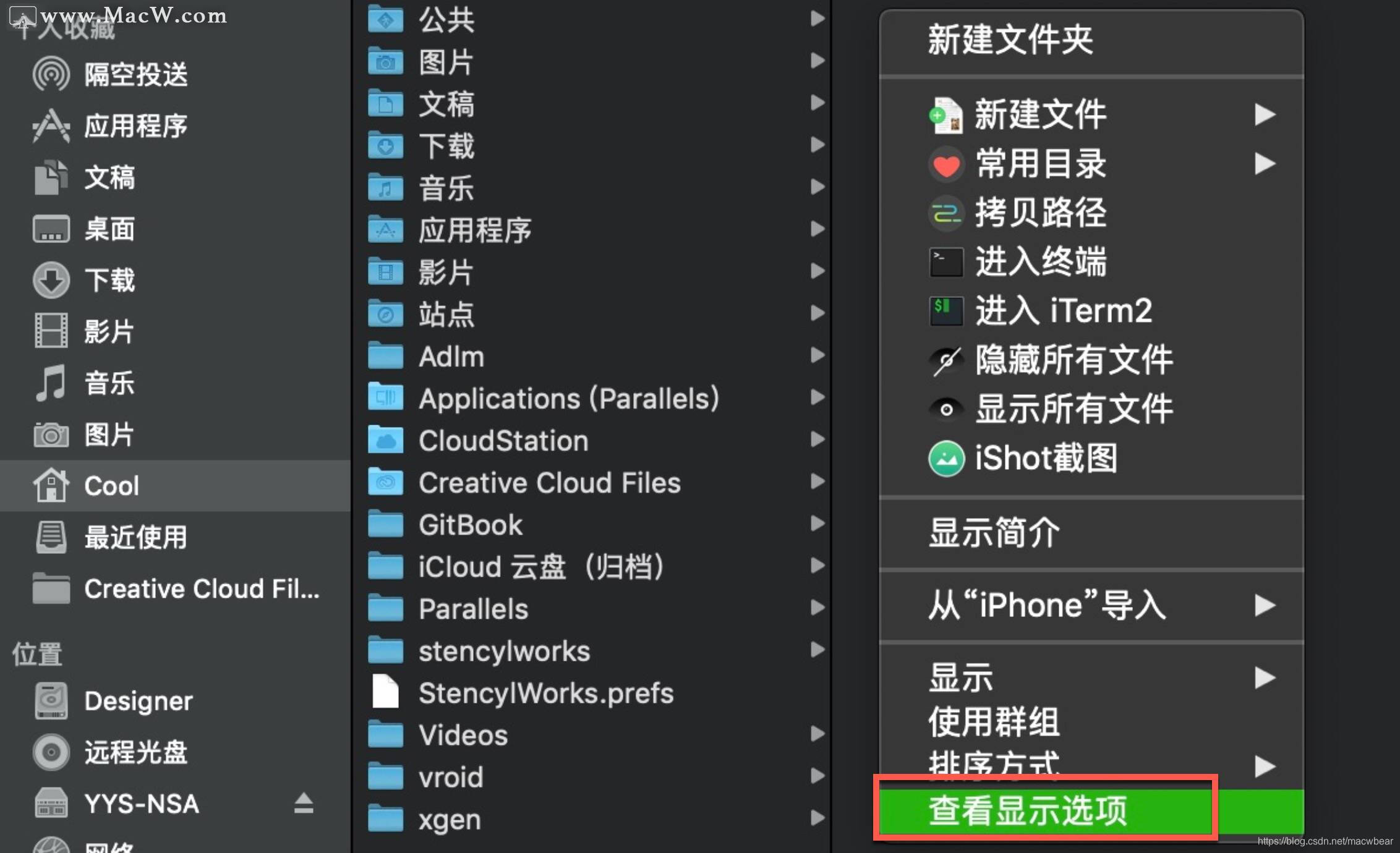Image resolution: width=1400 pixels, height=853 pixels.
Task: Expand 常用目录 submenu arrow
Action: (1262, 162)
